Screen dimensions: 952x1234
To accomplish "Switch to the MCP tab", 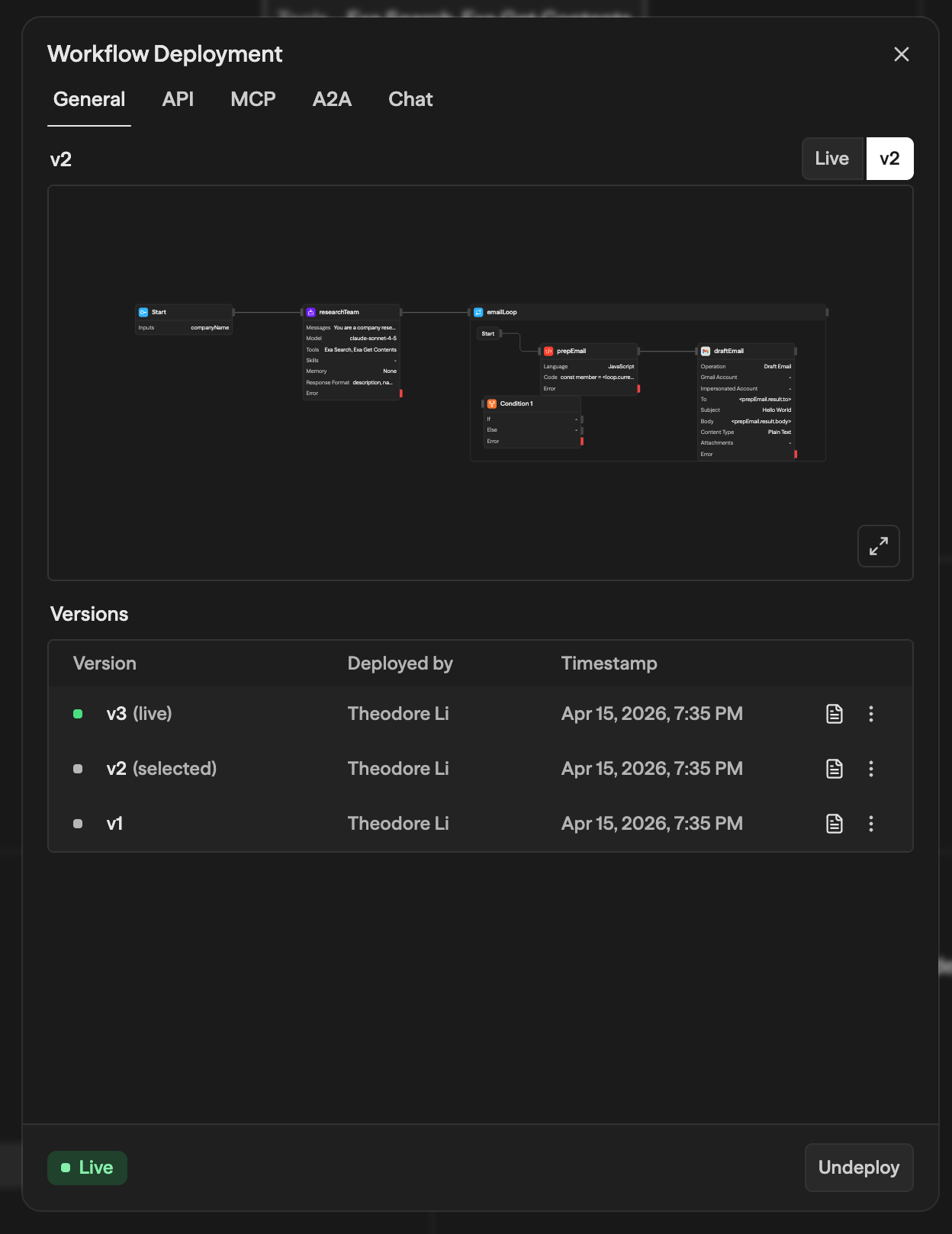I will (x=253, y=100).
